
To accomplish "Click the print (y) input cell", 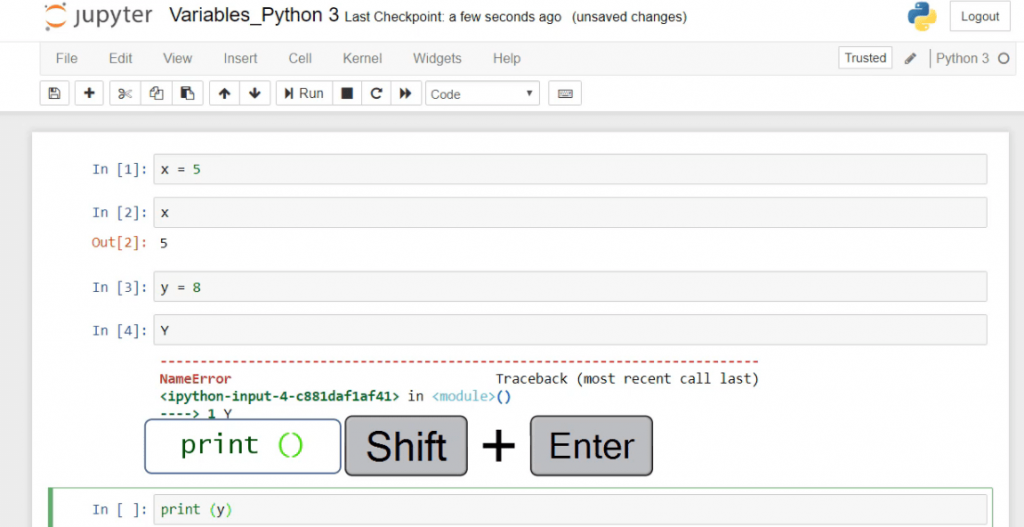I will pyautogui.click(x=570, y=509).
